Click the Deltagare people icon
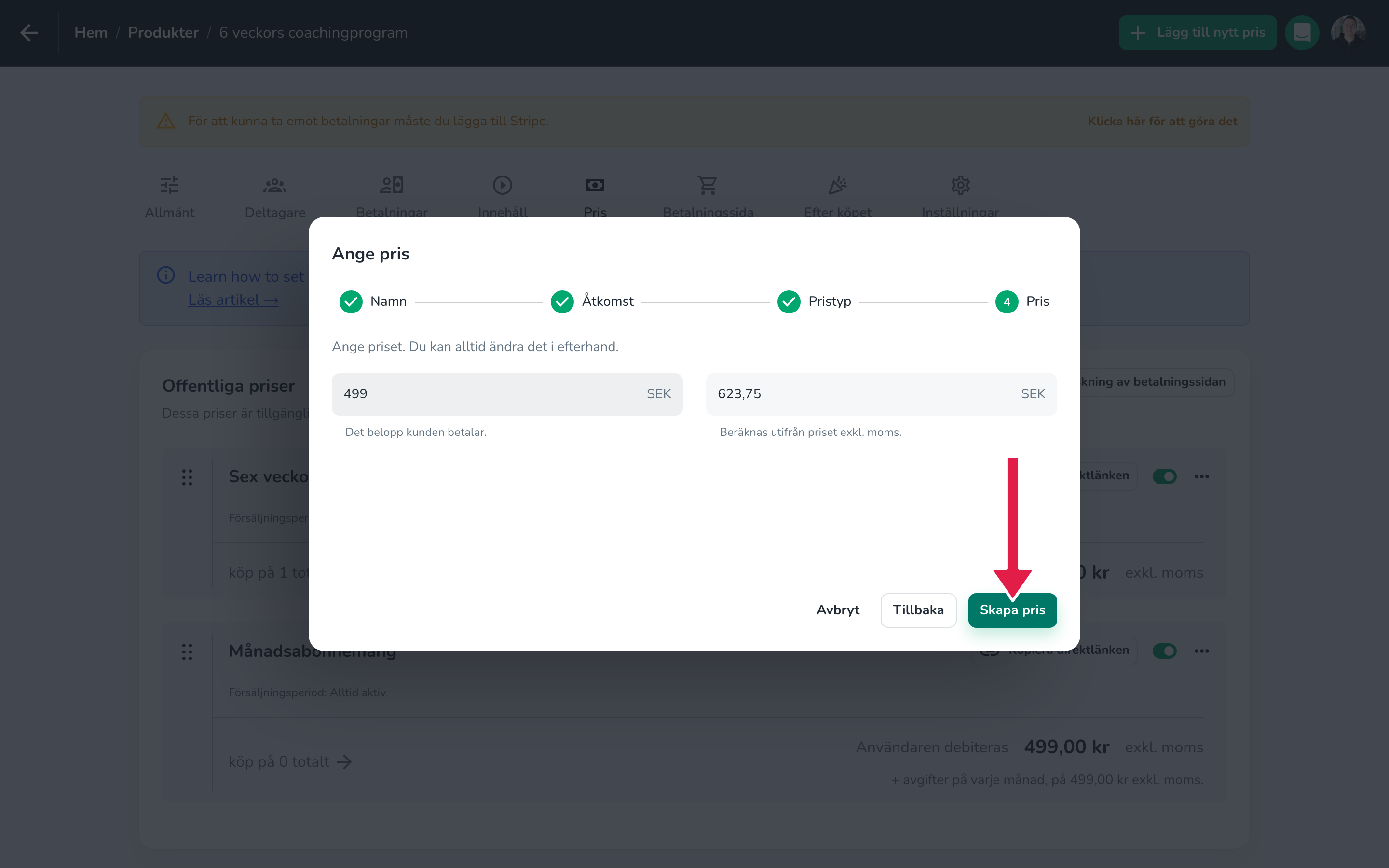Image resolution: width=1389 pixels, height=868 pixels. 275,185
